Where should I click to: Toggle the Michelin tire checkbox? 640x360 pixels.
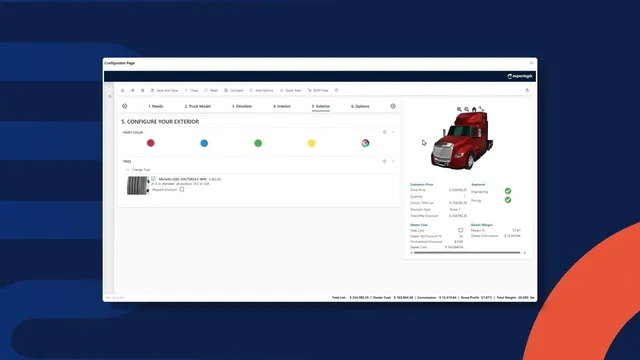click(153, 179)
